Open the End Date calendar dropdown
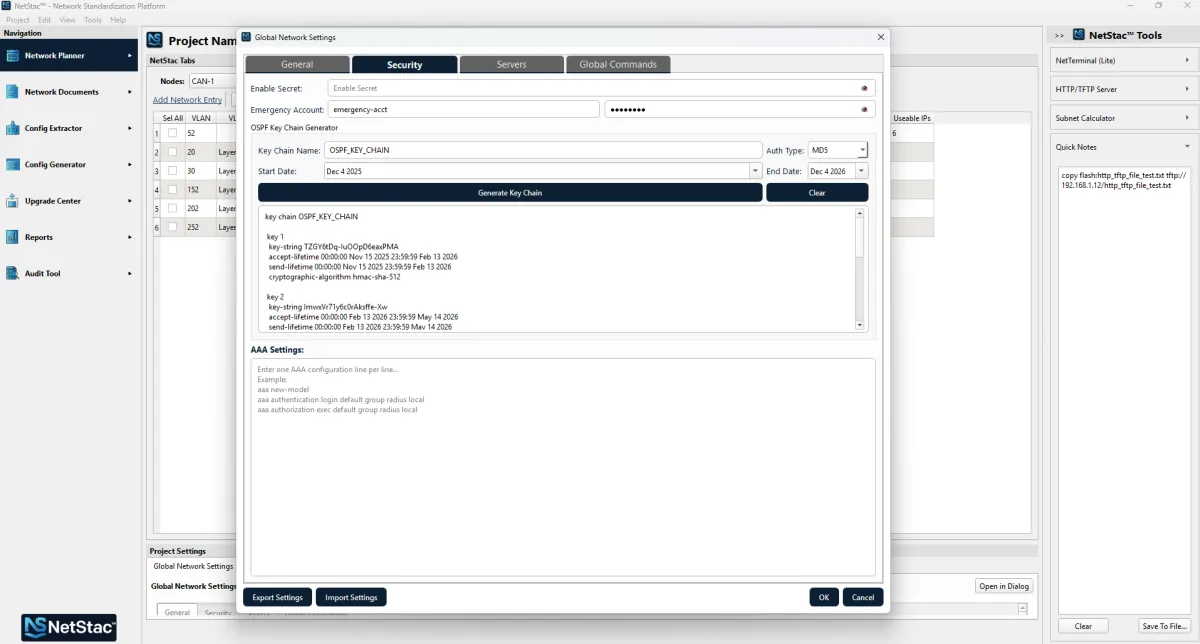The image size is (1200, 644). click(862, 171)
